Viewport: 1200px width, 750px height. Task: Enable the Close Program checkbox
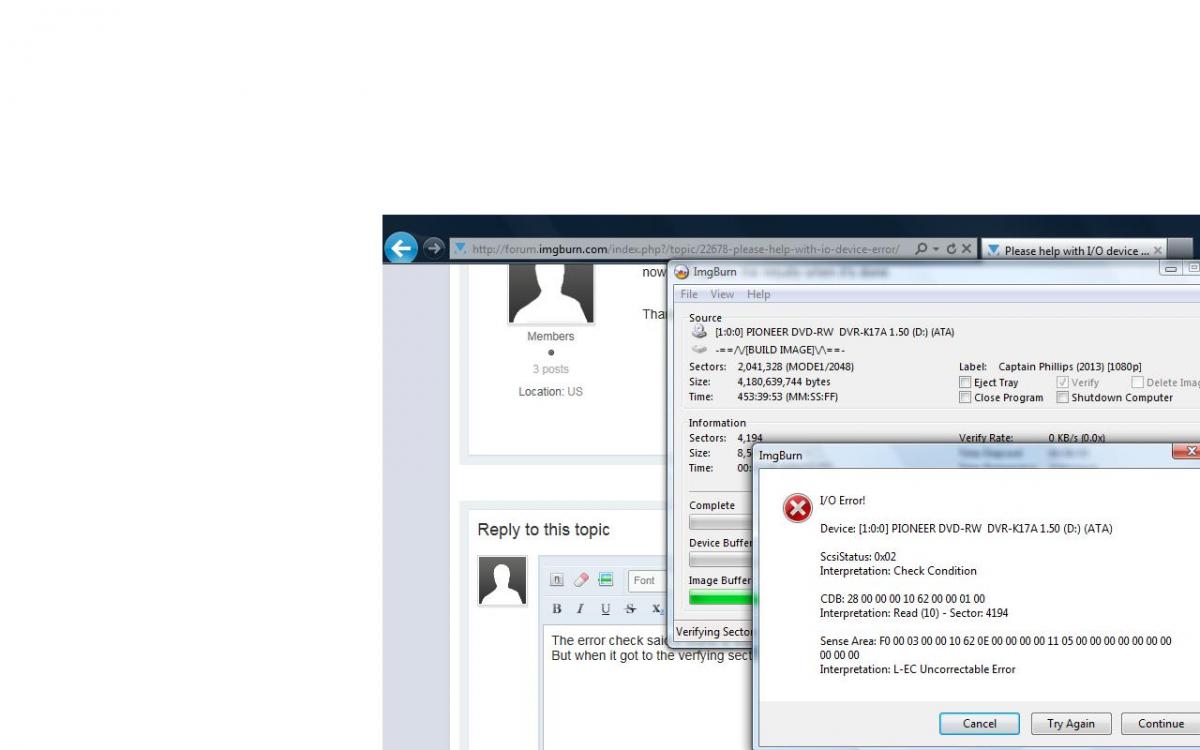click(x=965, y=397)
